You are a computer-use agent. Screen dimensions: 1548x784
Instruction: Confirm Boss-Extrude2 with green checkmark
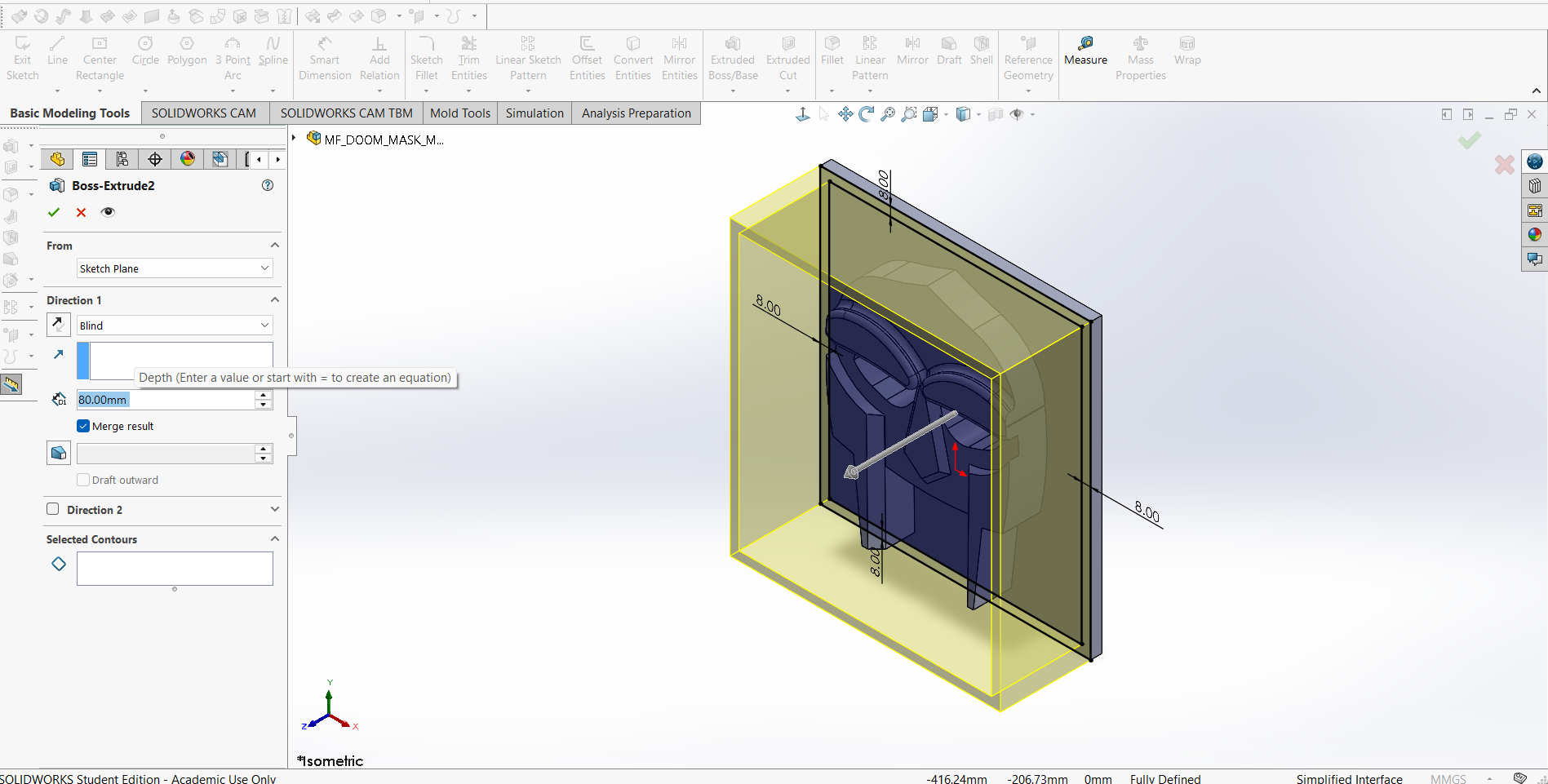click(x=54, y=212)
